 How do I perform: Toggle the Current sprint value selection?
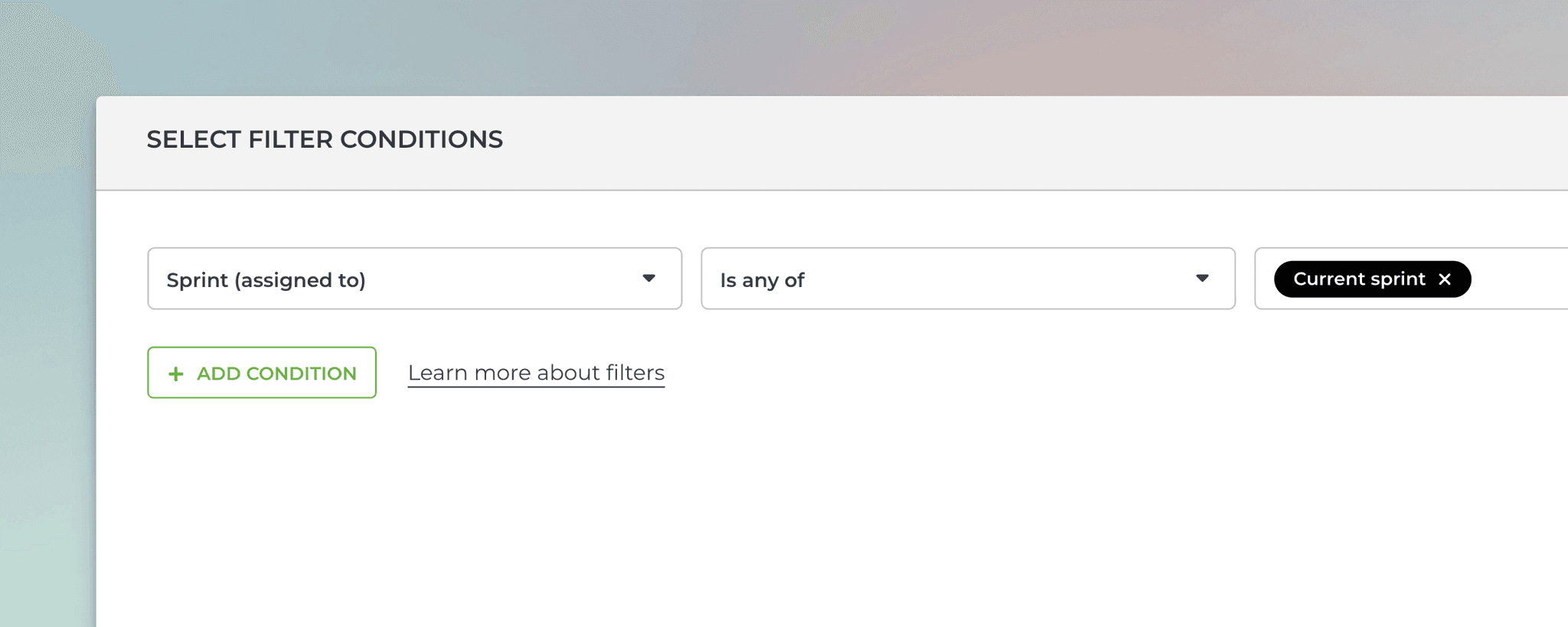pyautogui.click(x=1363, y=279)
